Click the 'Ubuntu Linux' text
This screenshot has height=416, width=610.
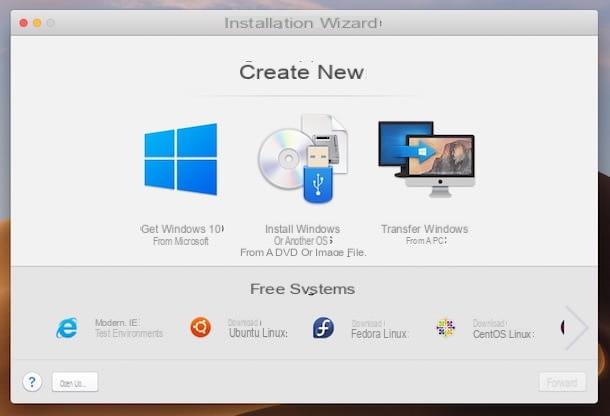coord(258,333)
